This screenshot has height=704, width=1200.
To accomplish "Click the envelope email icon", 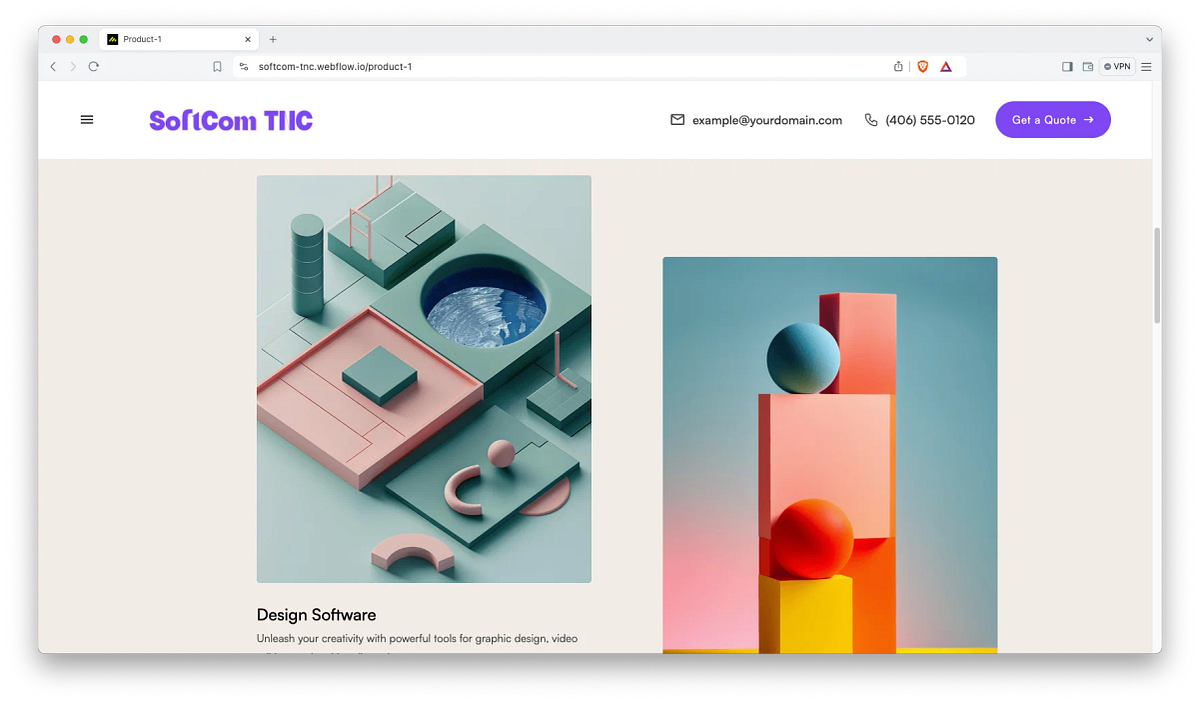I will (x=677, y=120).
